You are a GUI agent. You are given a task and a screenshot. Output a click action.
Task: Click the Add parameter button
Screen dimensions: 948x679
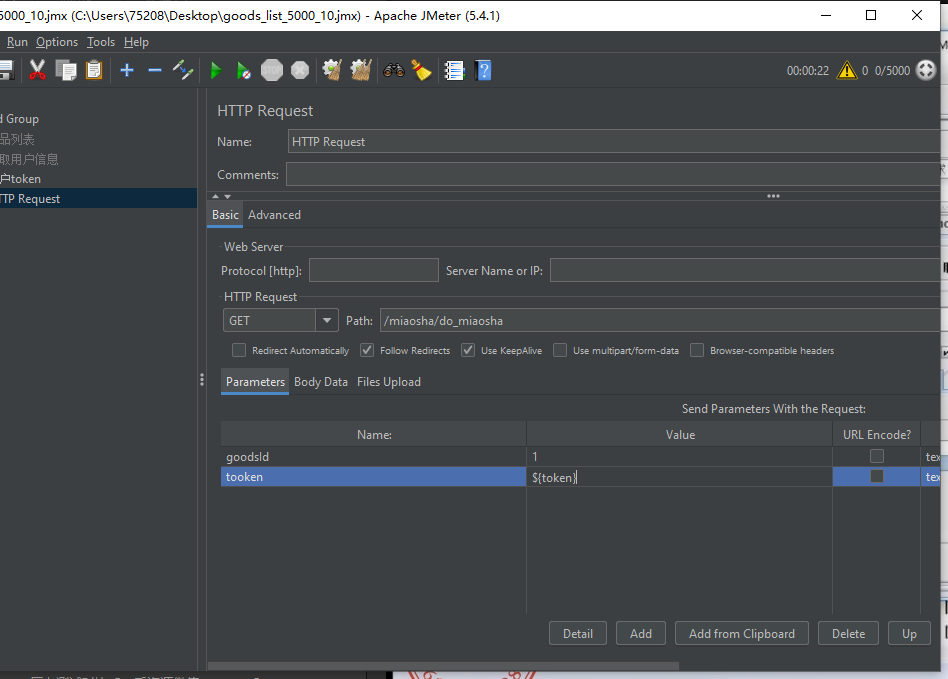(x=640, y=633)
